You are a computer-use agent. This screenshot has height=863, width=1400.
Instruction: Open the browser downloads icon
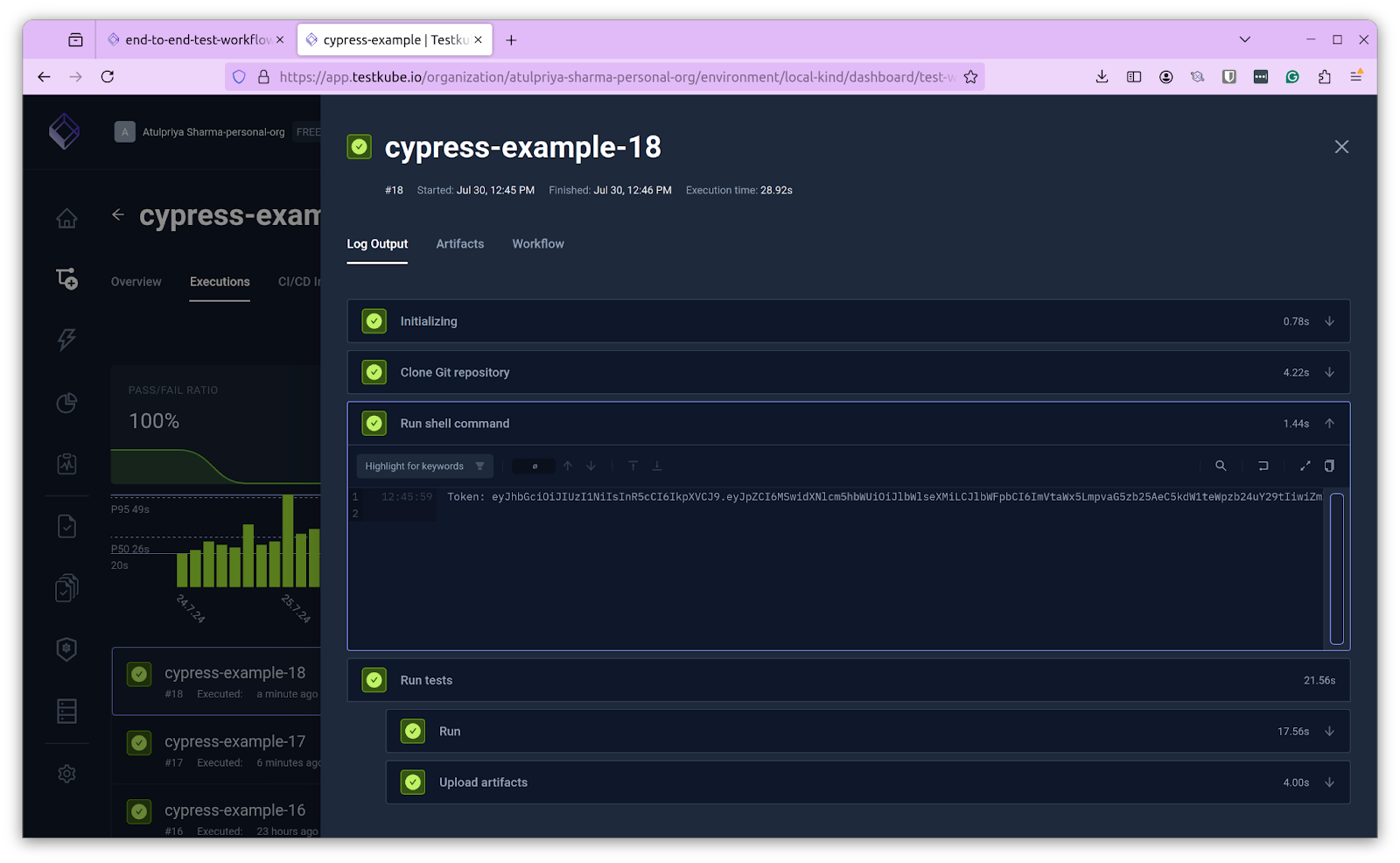click(1102, 77)
